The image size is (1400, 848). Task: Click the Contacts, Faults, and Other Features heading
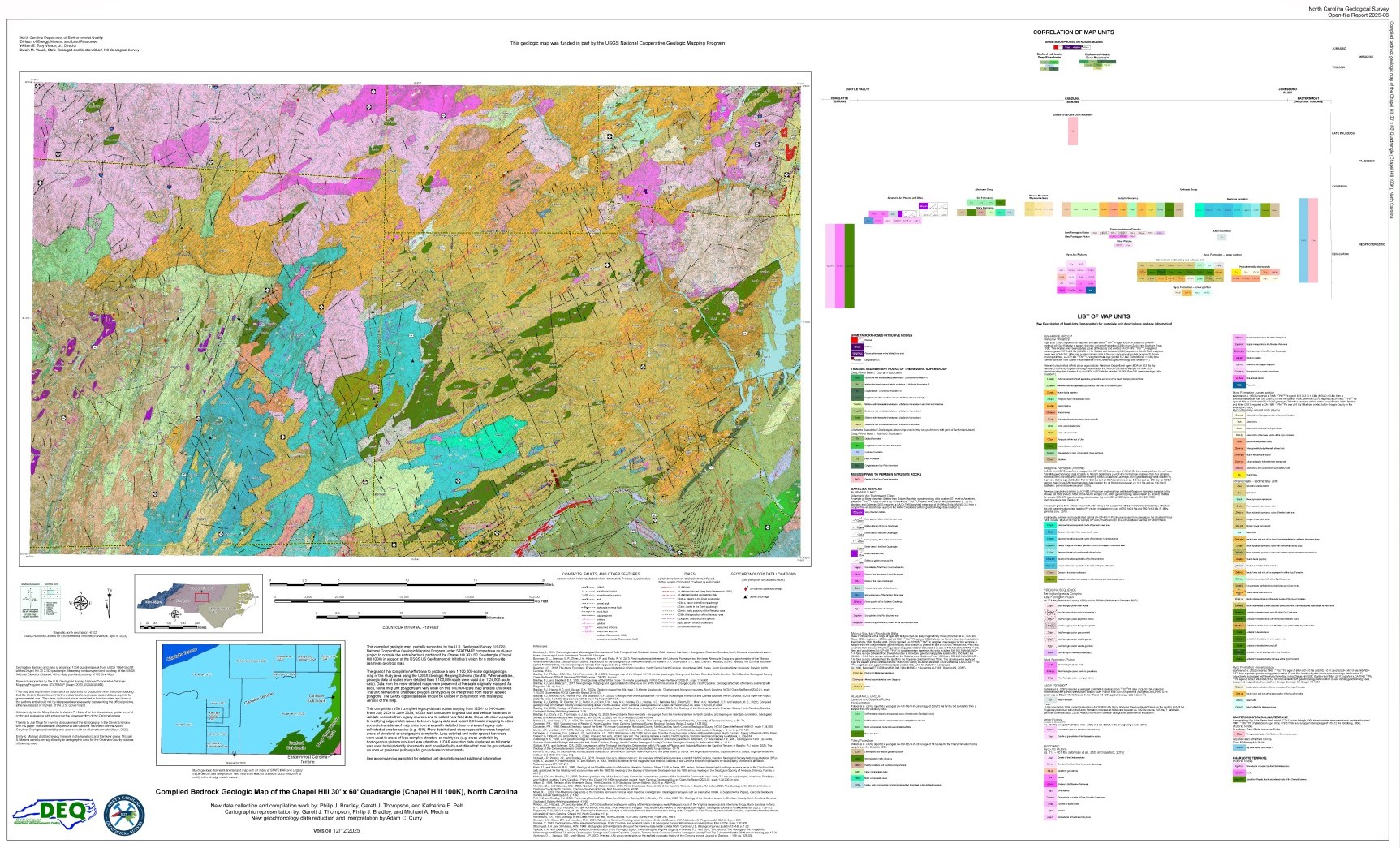601,574
